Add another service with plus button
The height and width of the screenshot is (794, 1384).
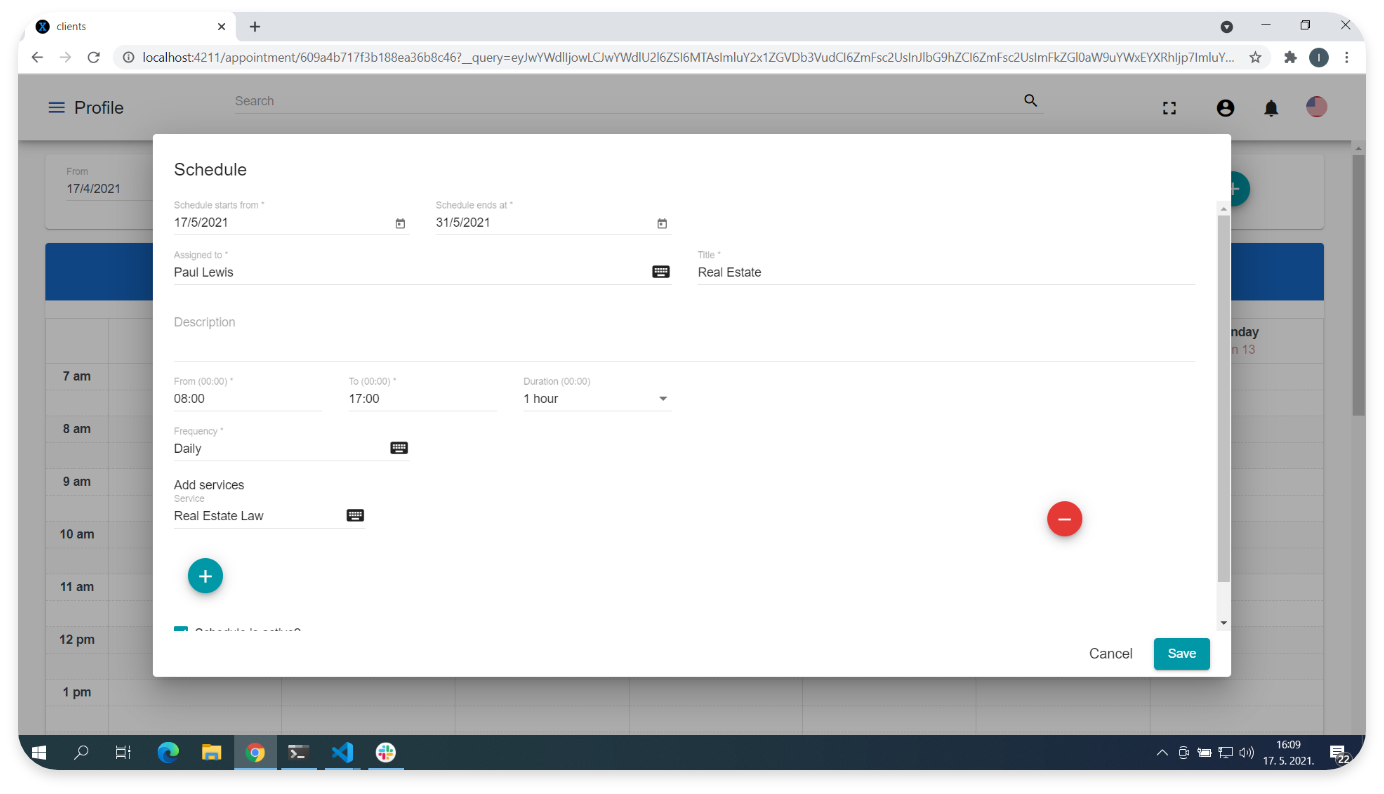point(205,575)
